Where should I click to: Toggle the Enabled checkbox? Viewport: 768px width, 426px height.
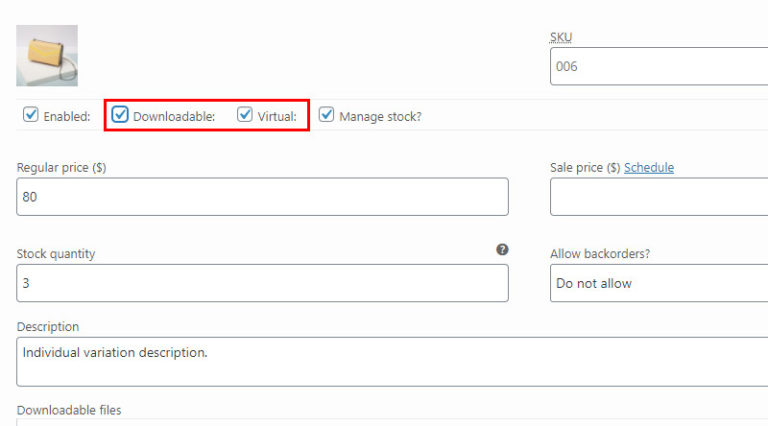click(31, 115)
